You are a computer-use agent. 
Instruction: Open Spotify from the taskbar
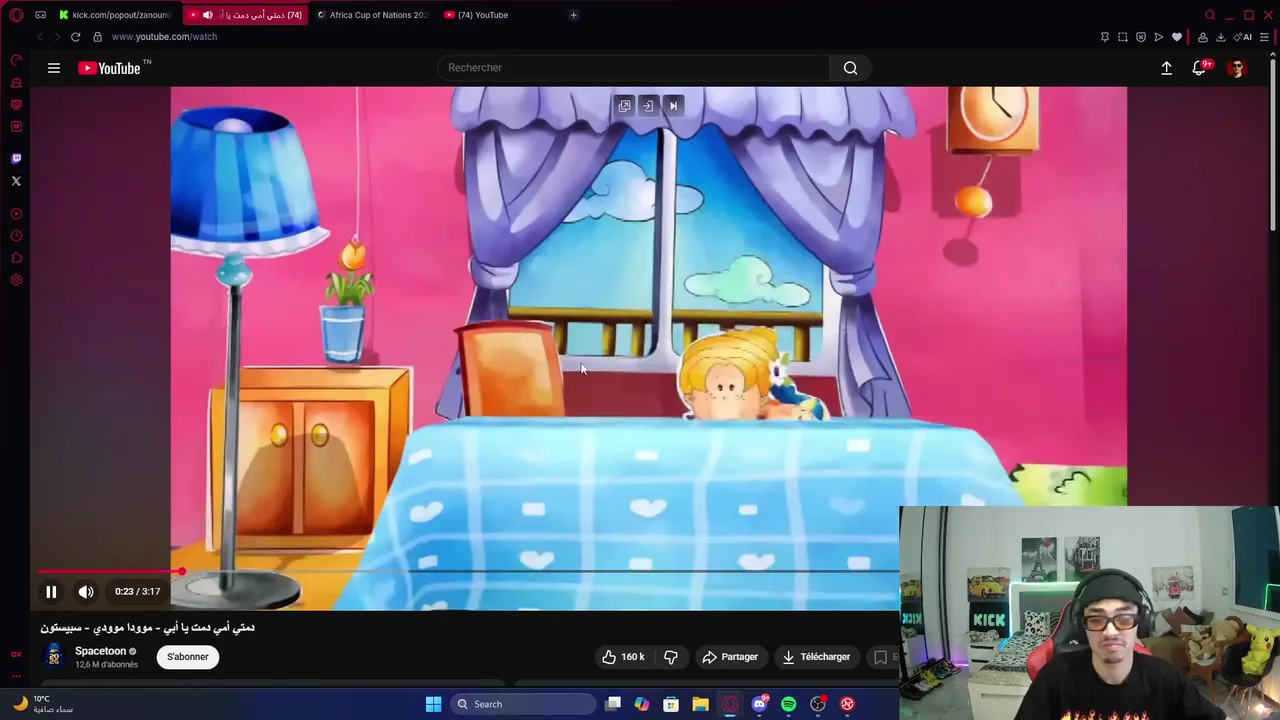click(x=788, y=704)
